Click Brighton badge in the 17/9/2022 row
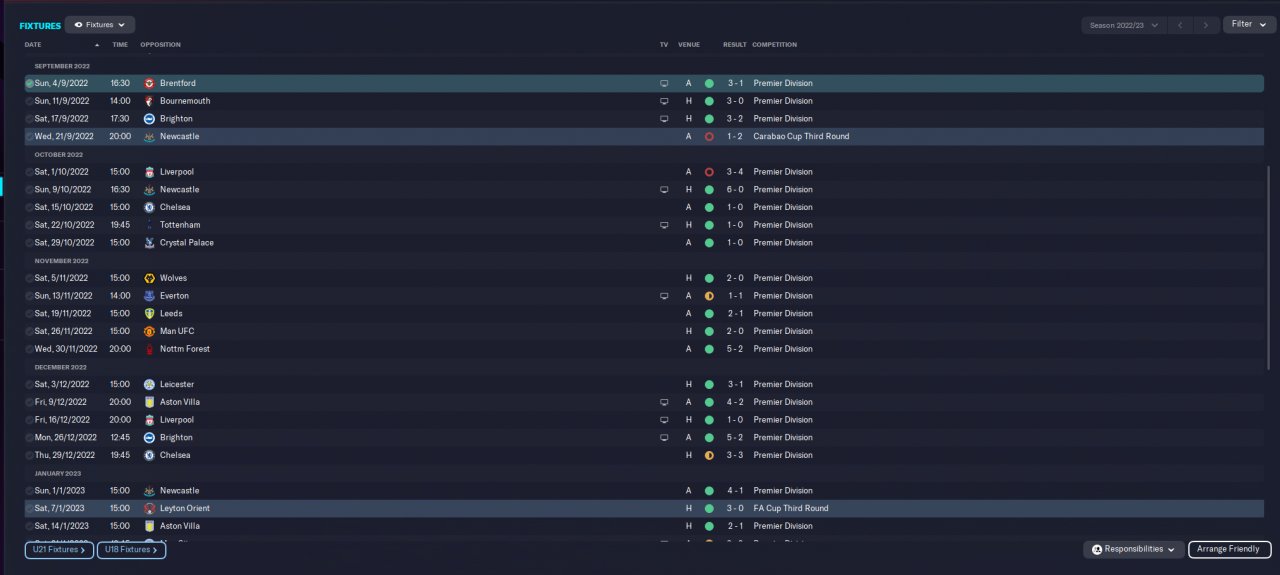1280x575 pixels. [x=149, y=119]
